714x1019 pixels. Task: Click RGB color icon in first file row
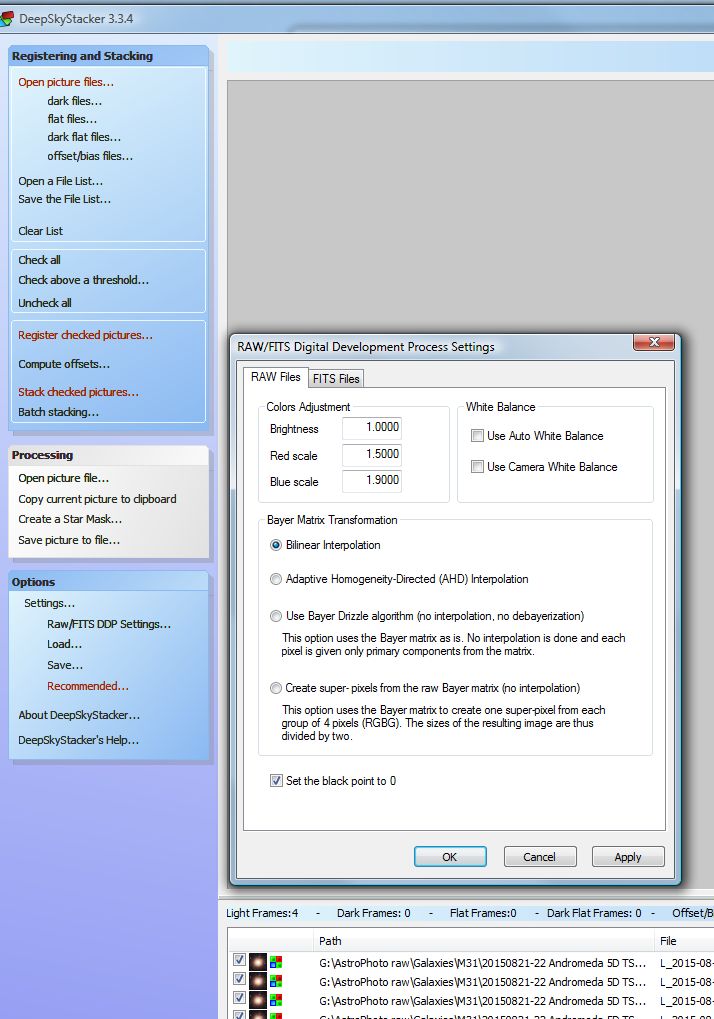click(276, 962)
